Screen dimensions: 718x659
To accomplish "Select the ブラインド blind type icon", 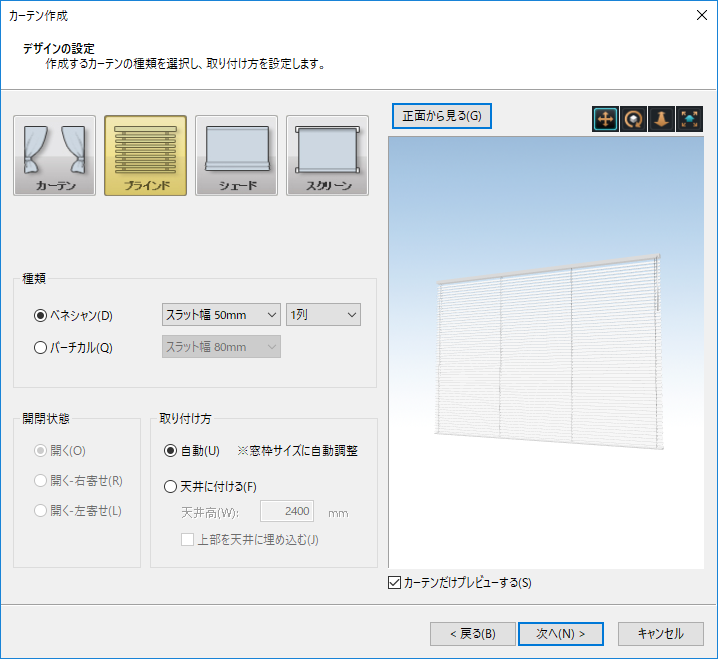I will click(x=146, y=155).
